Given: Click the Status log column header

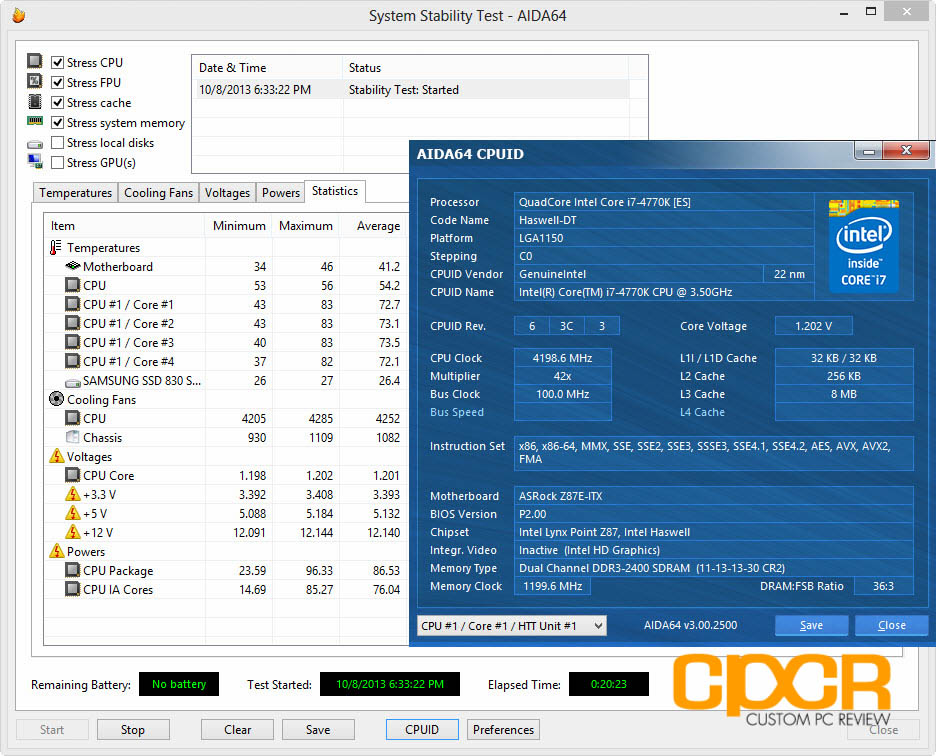Looking at the screenshot, I should pos(485,67).
